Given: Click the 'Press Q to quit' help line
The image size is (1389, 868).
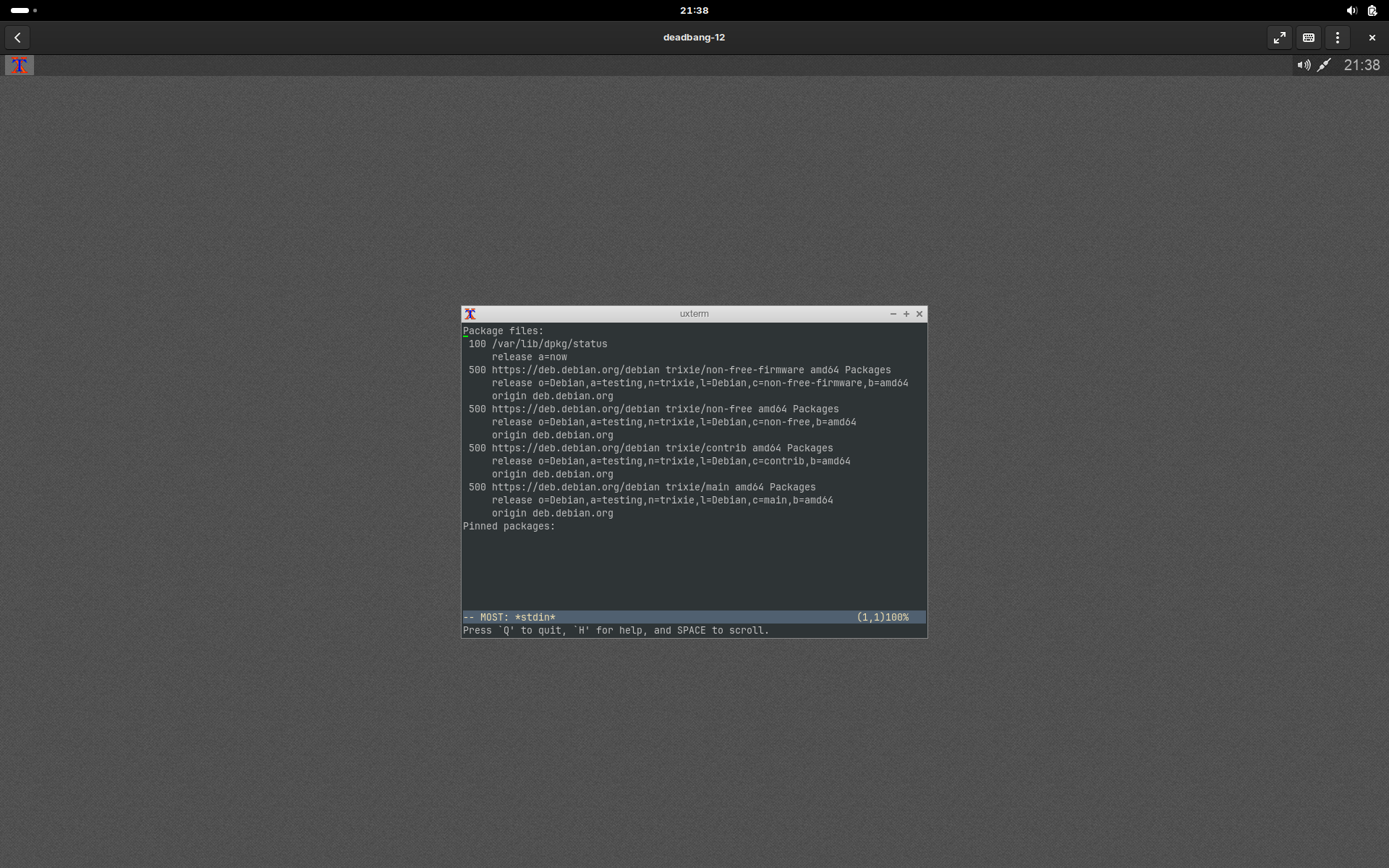Looking at the screenshot, I should [616, 631].
